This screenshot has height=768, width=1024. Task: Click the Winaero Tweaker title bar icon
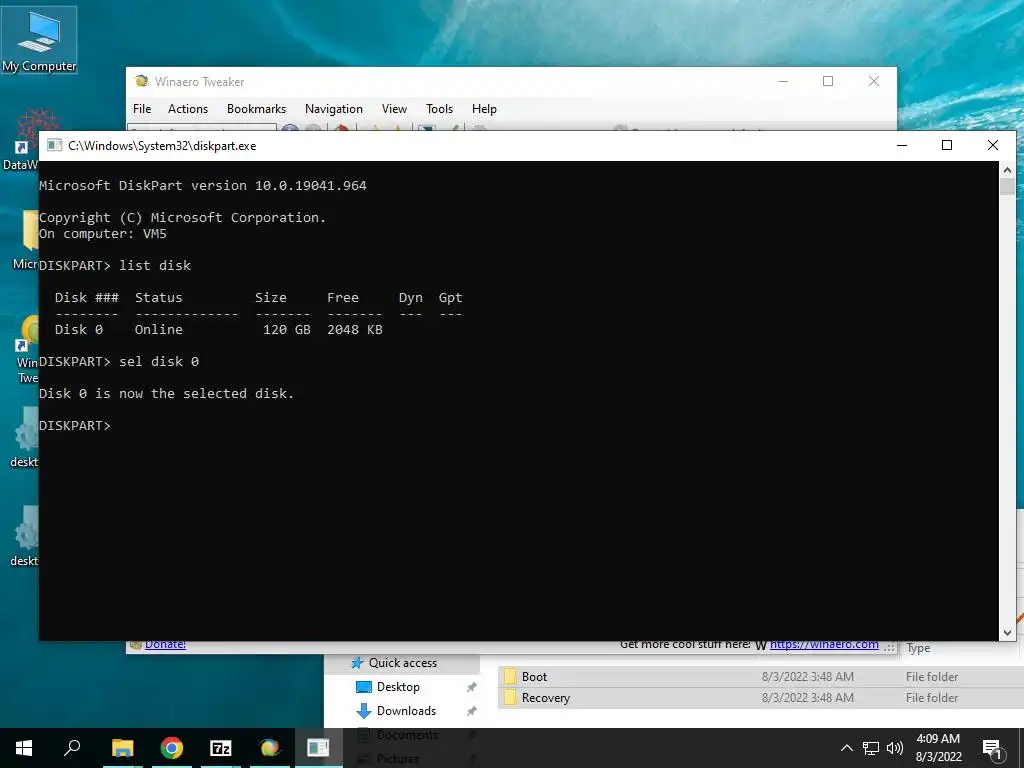click(142, 81)
